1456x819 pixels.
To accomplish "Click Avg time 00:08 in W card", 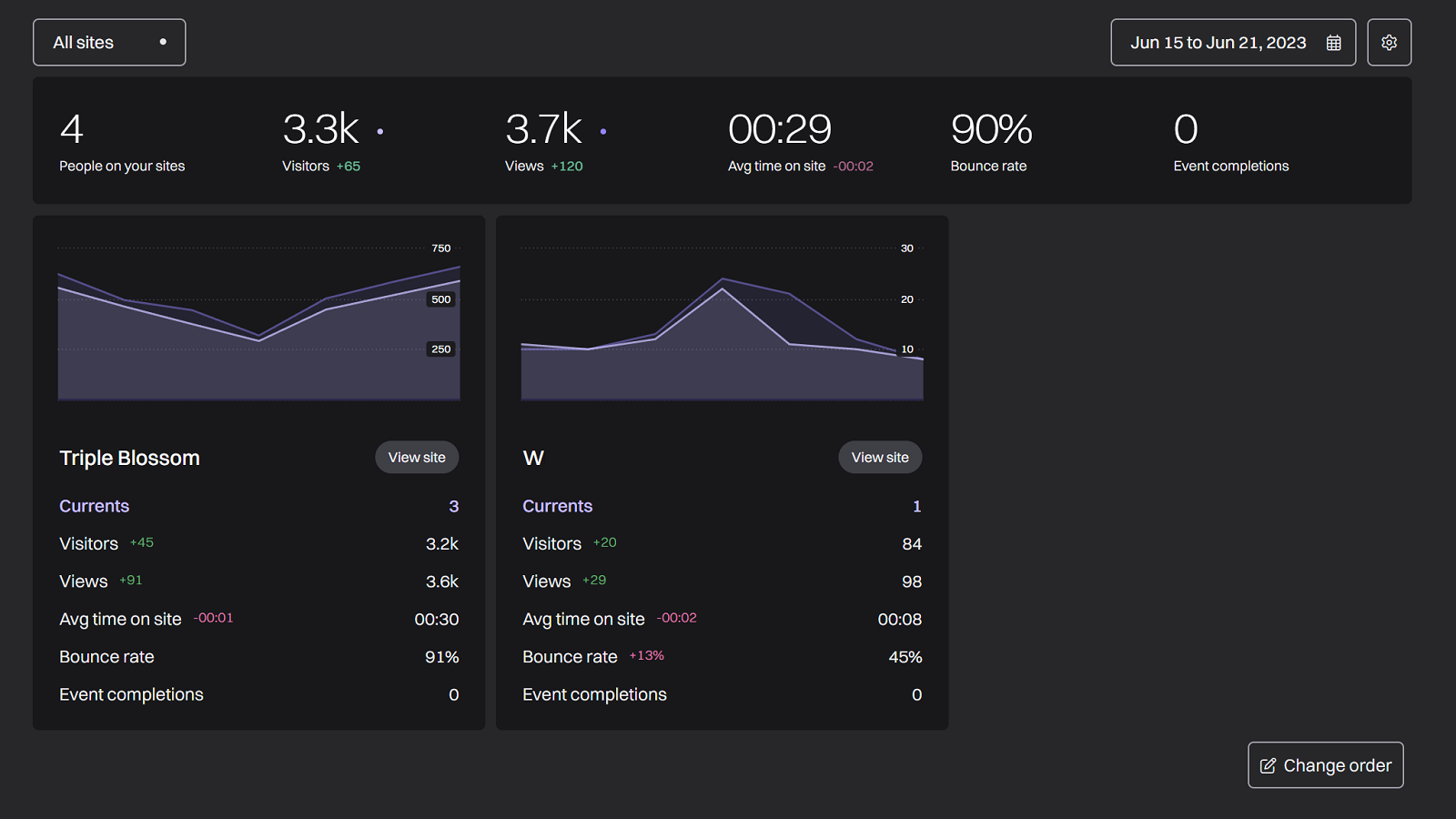I will [722, 619].
